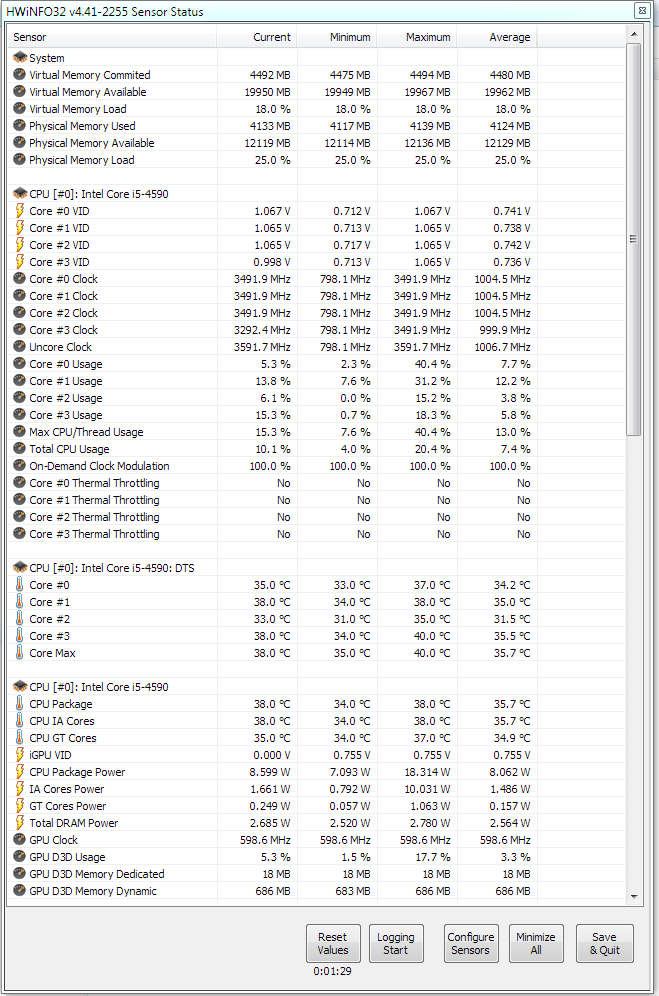Click the Virtual Memory Commited sensor icon
The image size is (659, 996).
click(x=20, y=75)
